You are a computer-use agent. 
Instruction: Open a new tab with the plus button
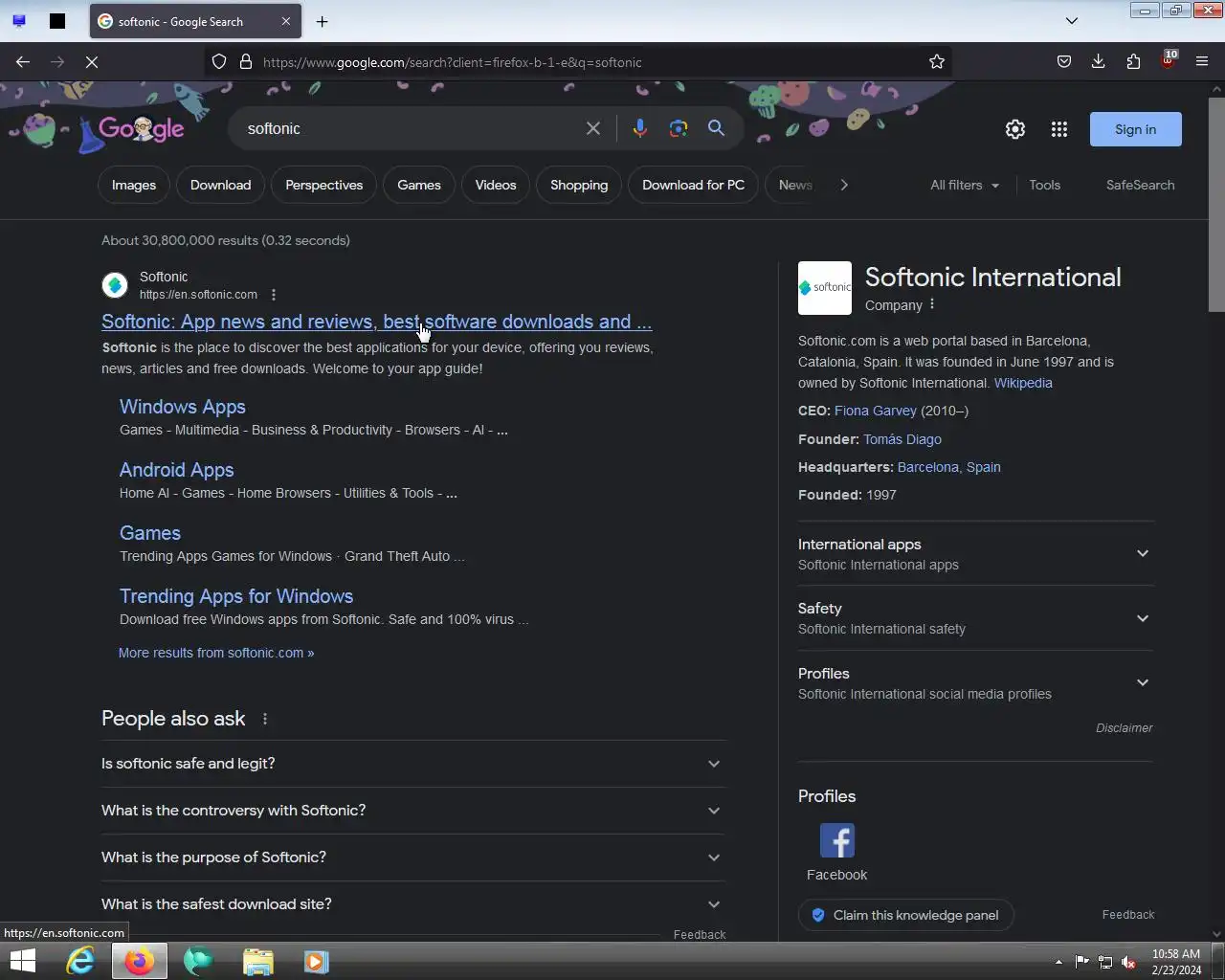click(x=322, y=21)
